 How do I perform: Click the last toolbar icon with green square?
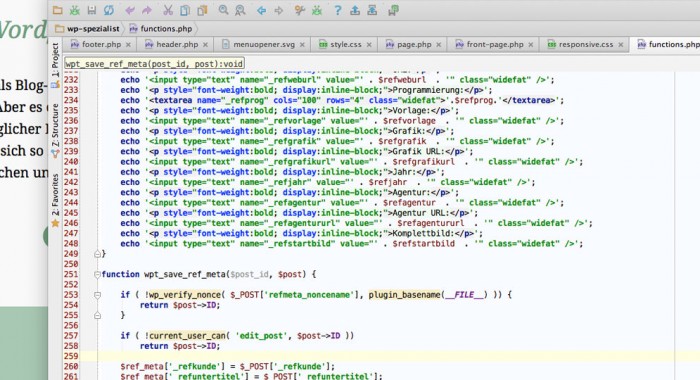coord(393,10)
